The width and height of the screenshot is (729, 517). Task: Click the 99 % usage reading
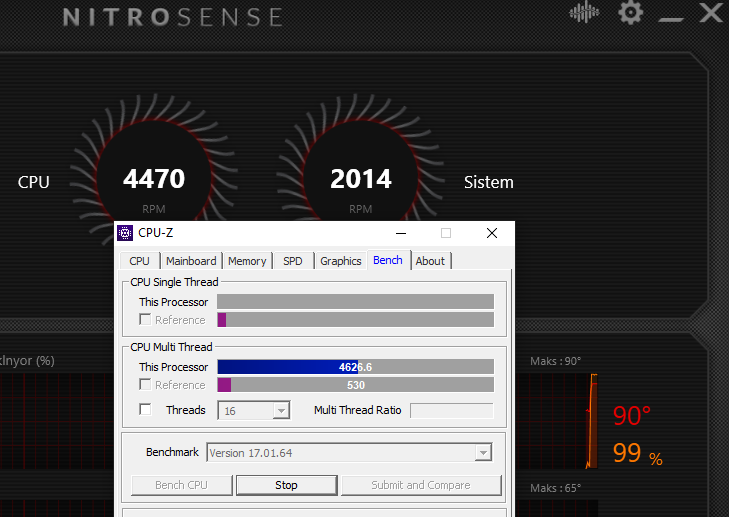(637, 453)
